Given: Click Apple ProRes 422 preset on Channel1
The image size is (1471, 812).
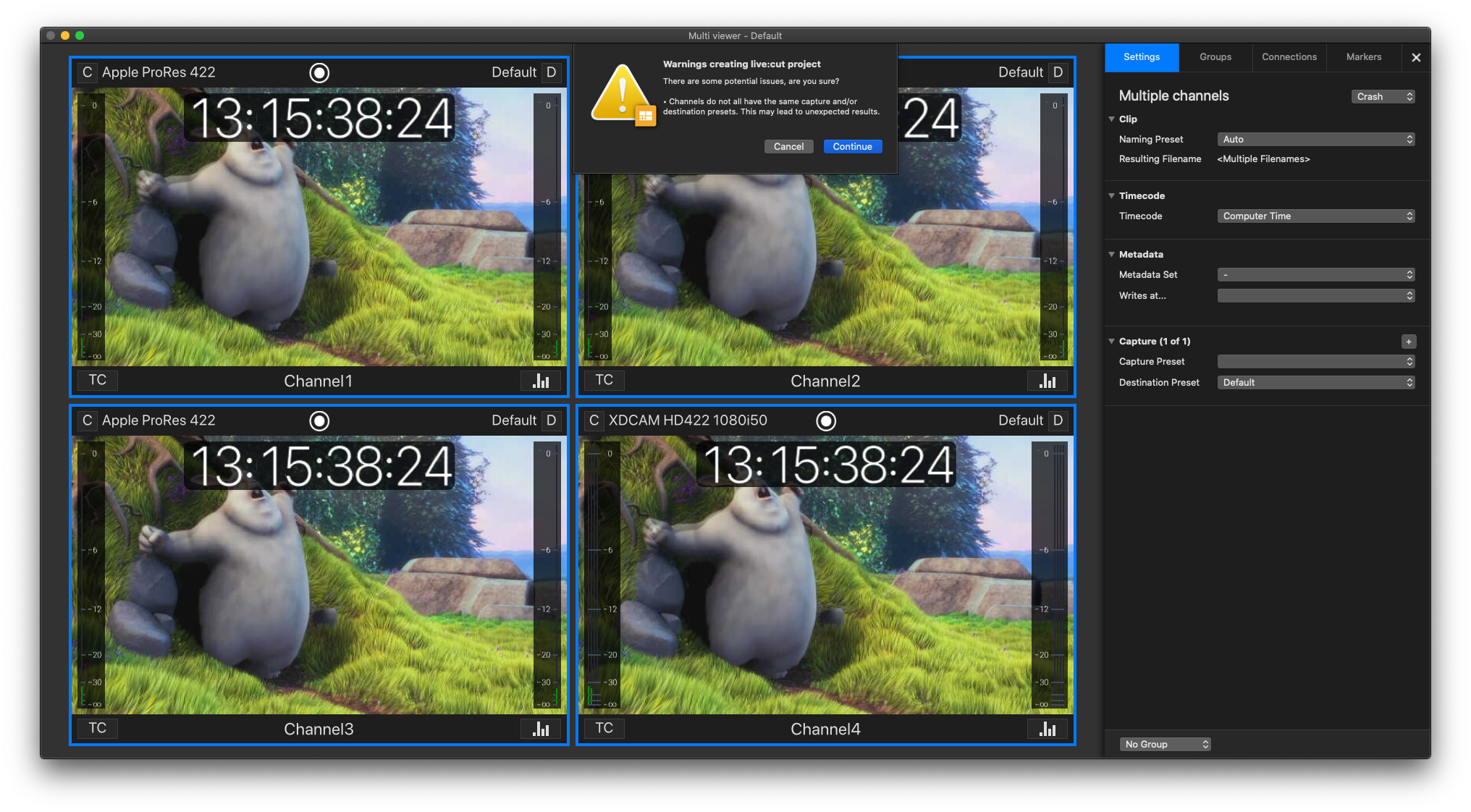Looking at the screenshot, I should pyautogui.click(x=159, y=72).
